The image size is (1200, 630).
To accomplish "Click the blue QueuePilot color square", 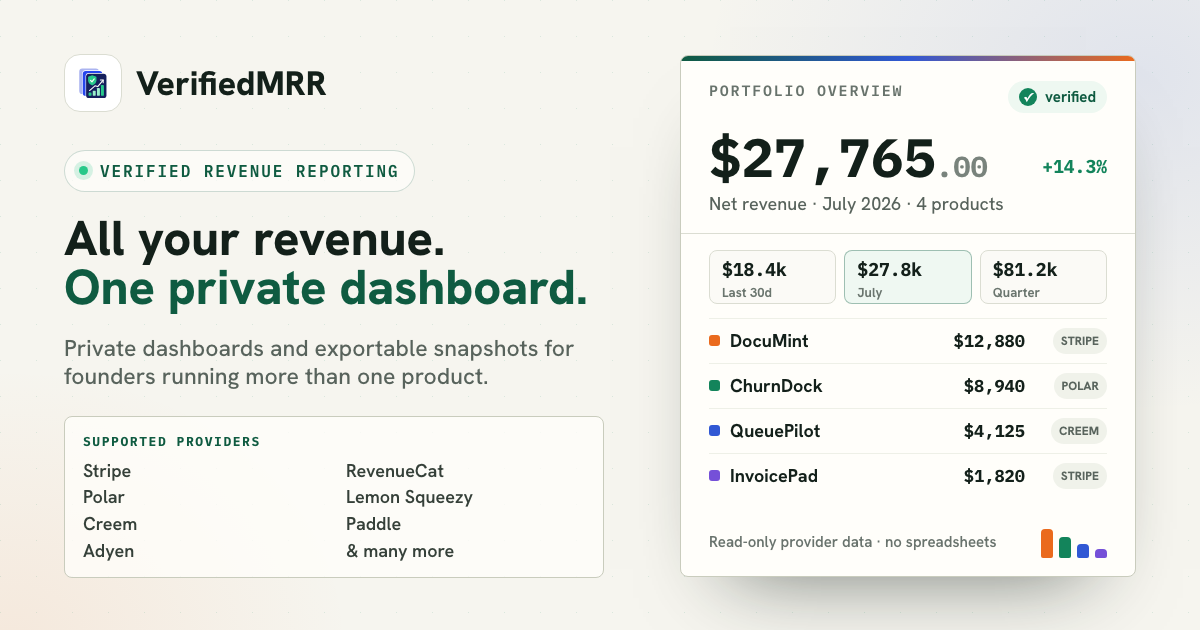I will coord(714,431).
